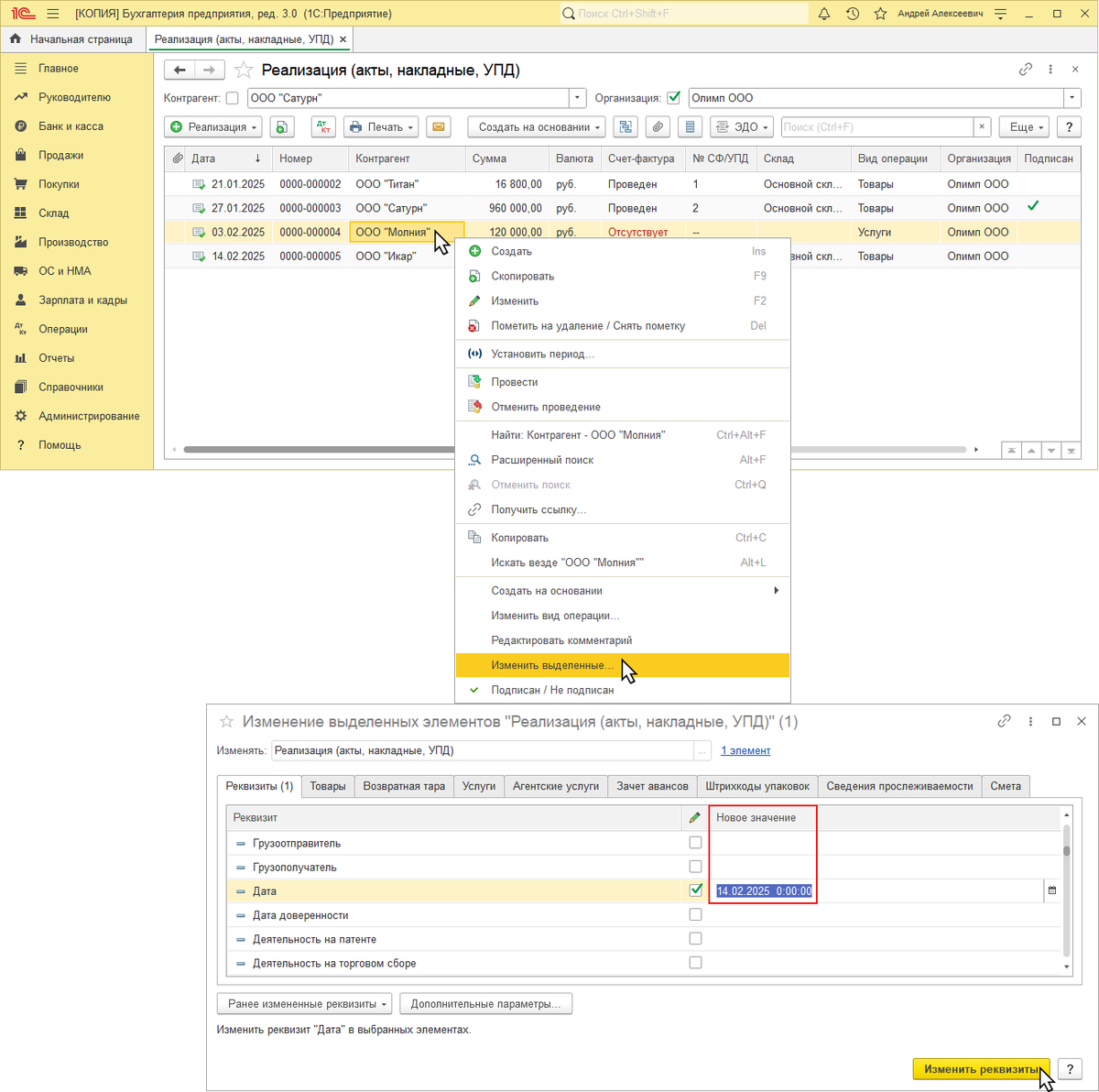The width and height of the screenshot is (1099, 1092).
Task: Add Реализация list to favorites star
Action: coord(244,70)
